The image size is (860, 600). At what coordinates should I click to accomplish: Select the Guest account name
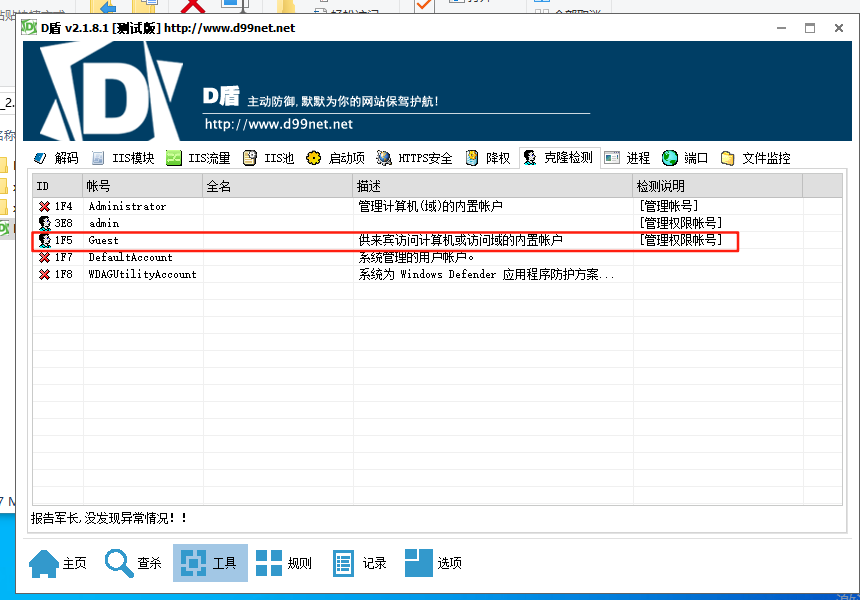click(103, 240)
